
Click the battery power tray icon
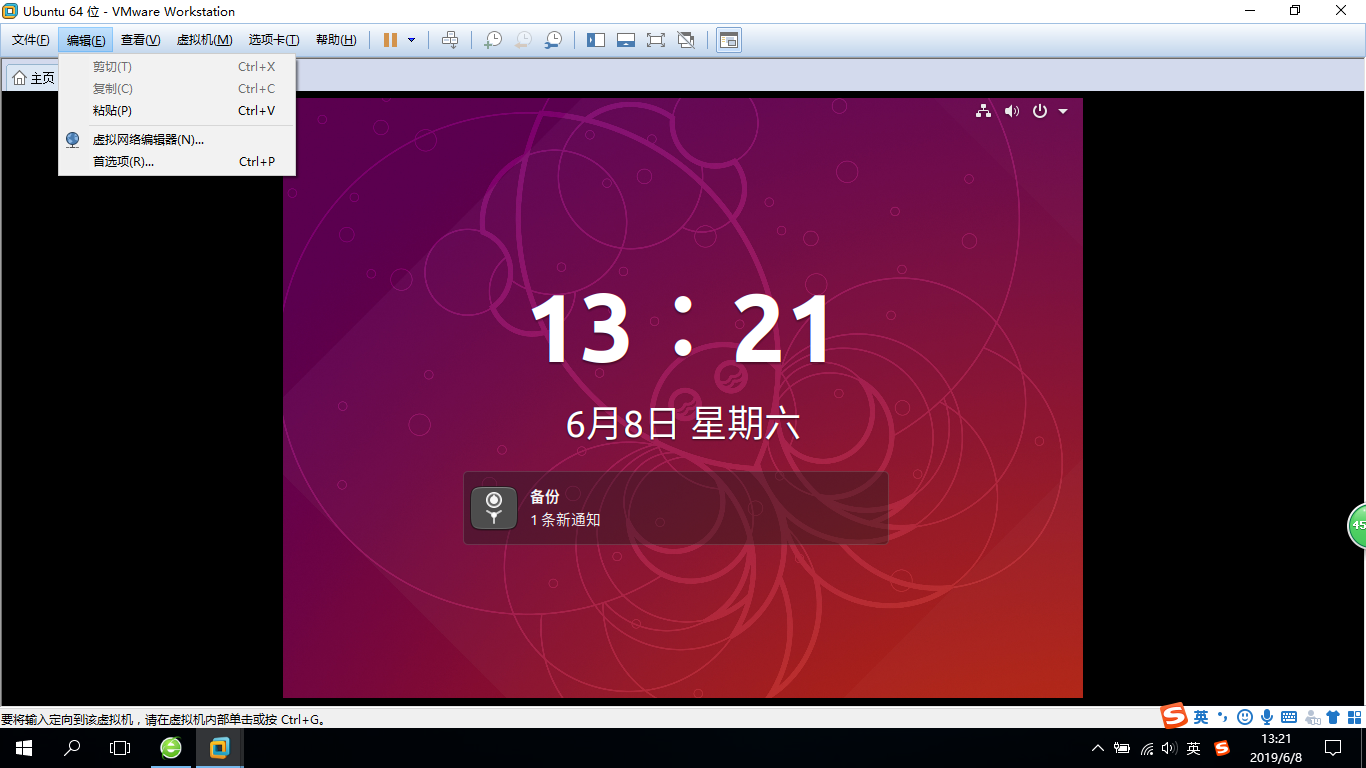(x=1122, y=748)
